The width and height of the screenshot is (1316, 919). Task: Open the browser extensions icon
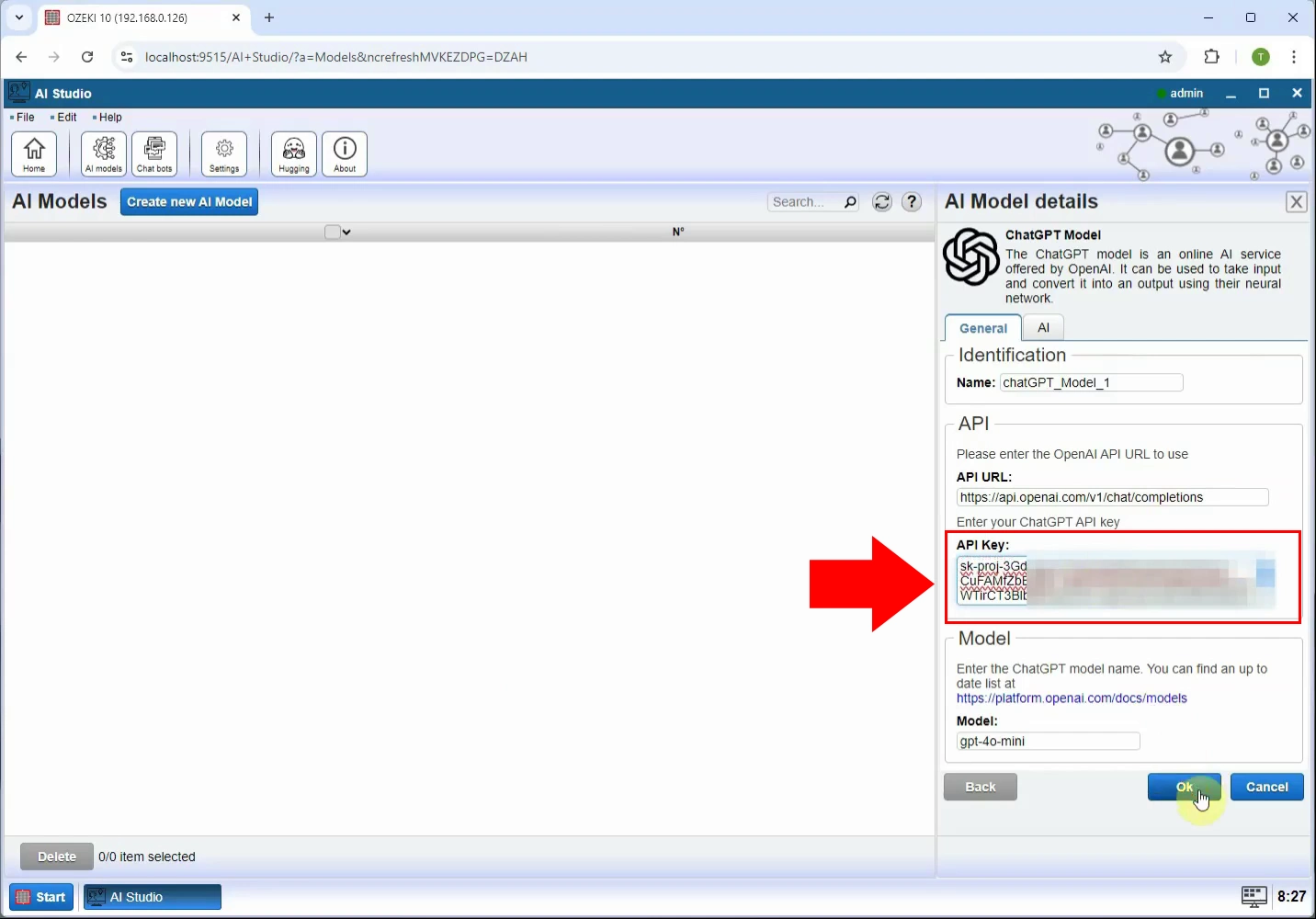(1212, 57)
